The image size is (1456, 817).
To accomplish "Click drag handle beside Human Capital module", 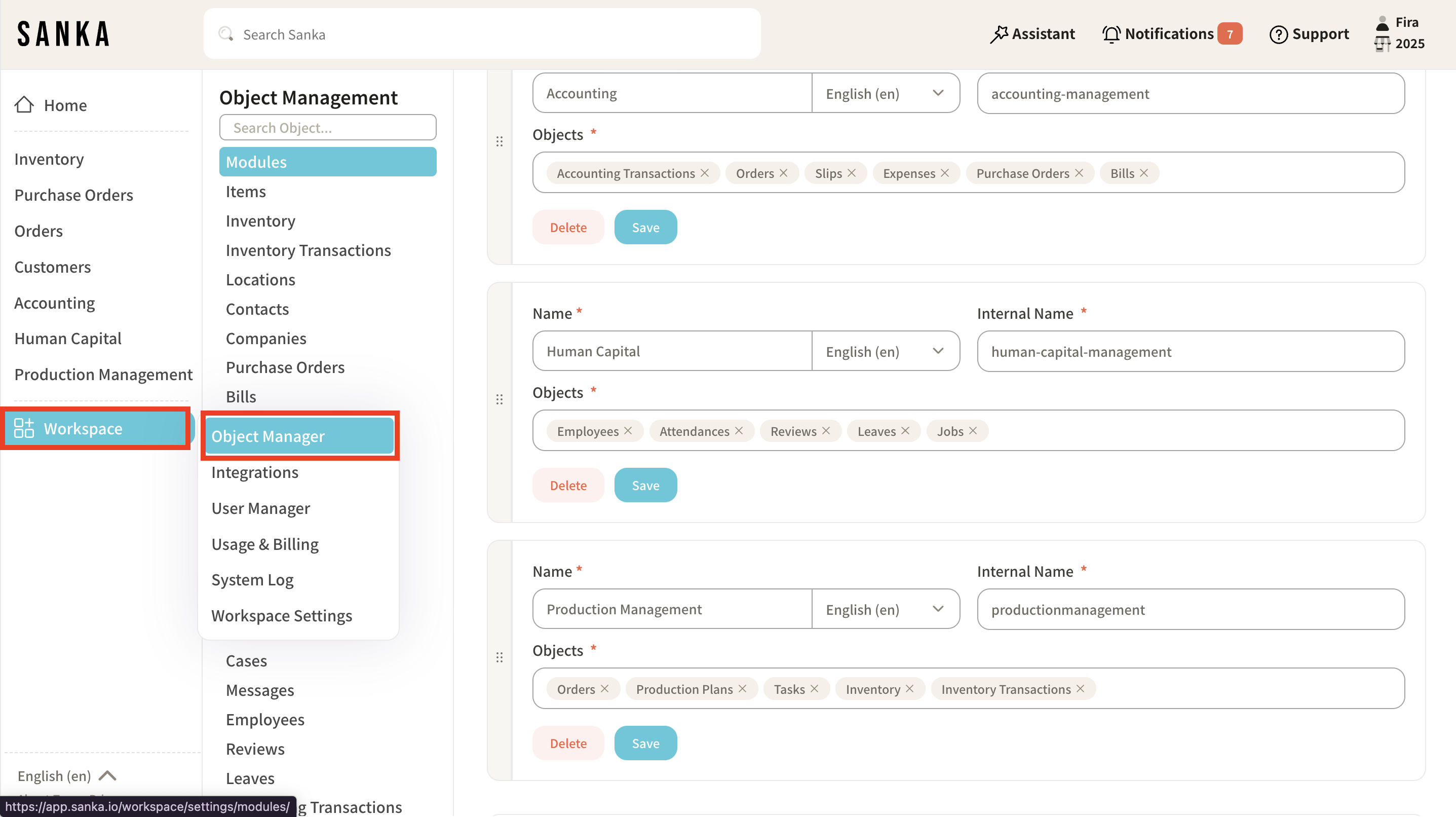I will point(499,399).
